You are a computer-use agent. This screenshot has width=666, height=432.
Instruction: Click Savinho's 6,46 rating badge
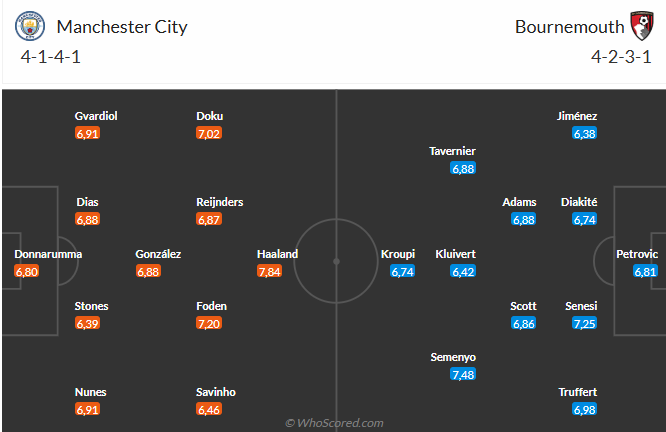[x=209, y=409]
